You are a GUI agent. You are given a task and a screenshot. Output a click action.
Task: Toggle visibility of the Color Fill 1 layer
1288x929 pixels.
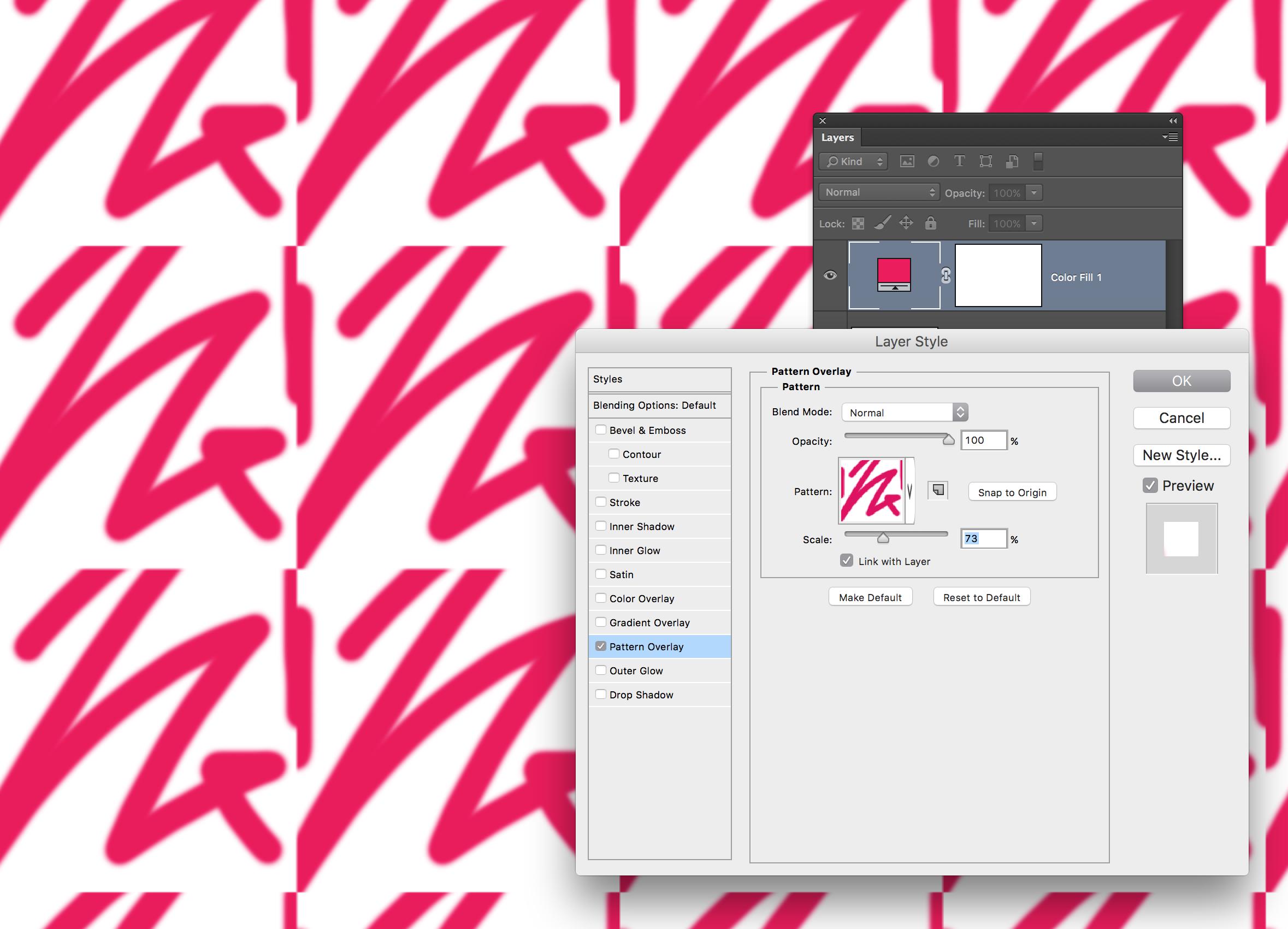[x=830, y=275]
